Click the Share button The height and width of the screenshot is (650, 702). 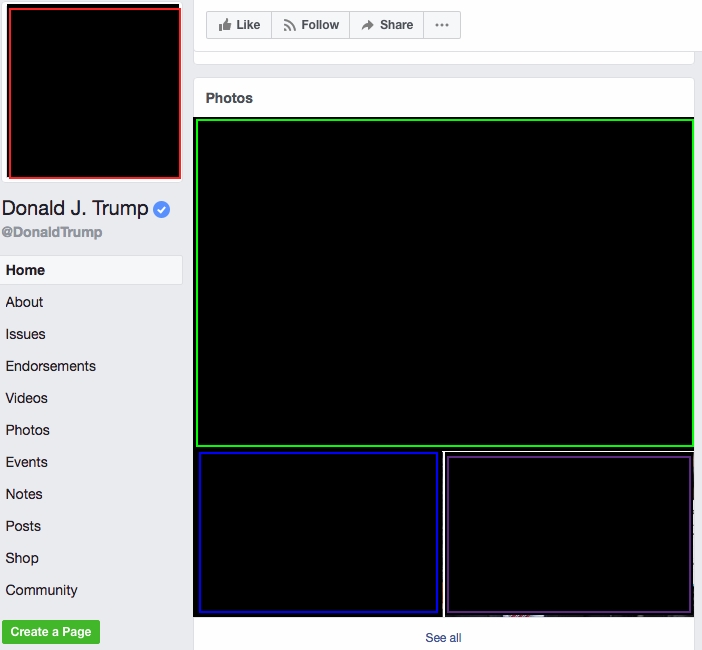pos(387,25)
